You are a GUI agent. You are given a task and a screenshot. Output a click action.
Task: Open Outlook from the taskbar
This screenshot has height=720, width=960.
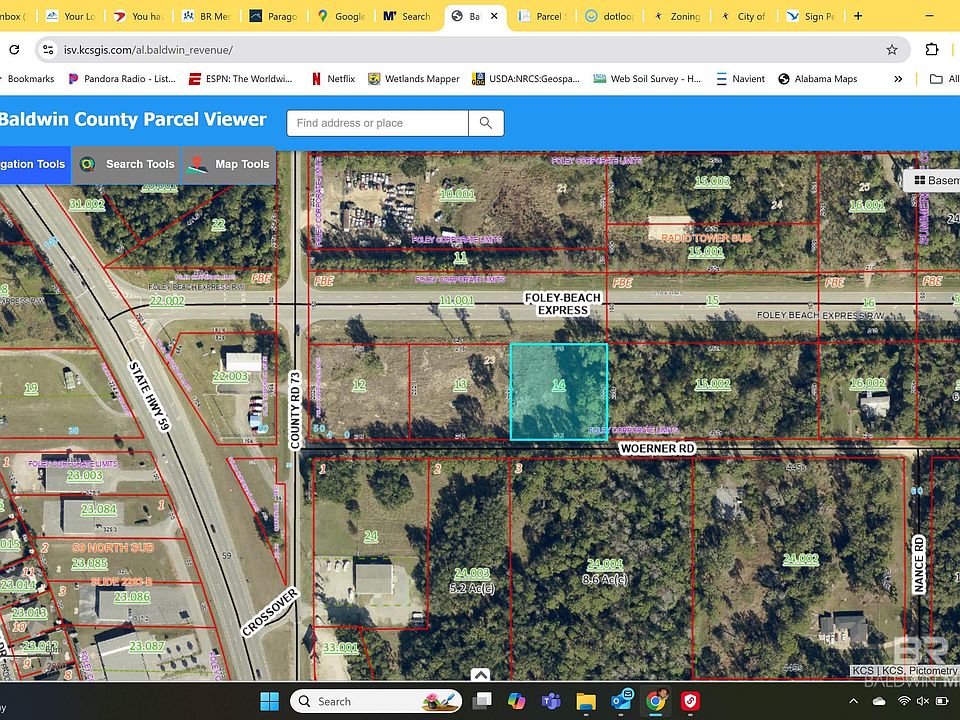pos(620,701)
